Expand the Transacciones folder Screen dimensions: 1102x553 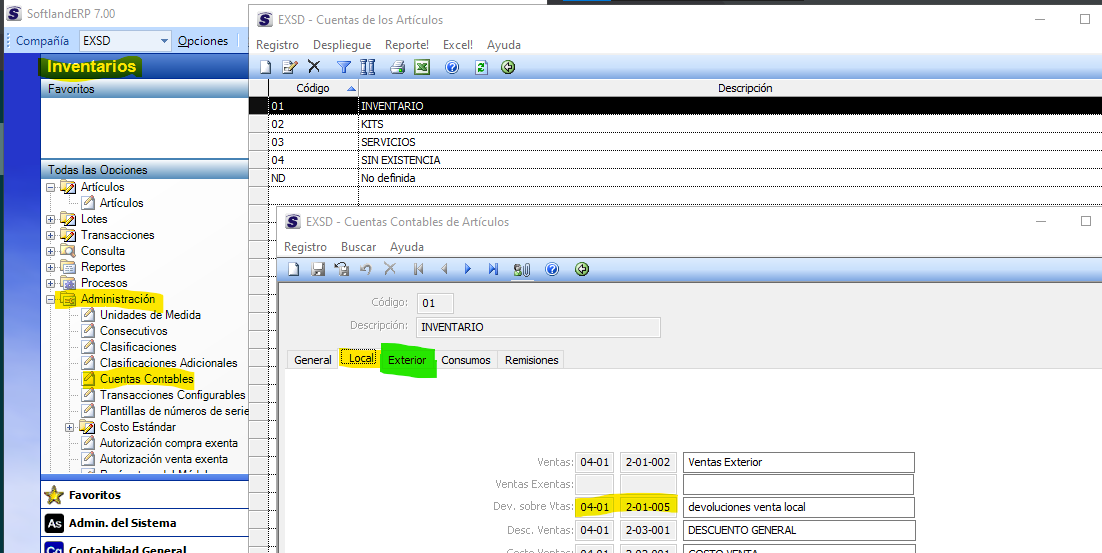click(x=51, y=235)
